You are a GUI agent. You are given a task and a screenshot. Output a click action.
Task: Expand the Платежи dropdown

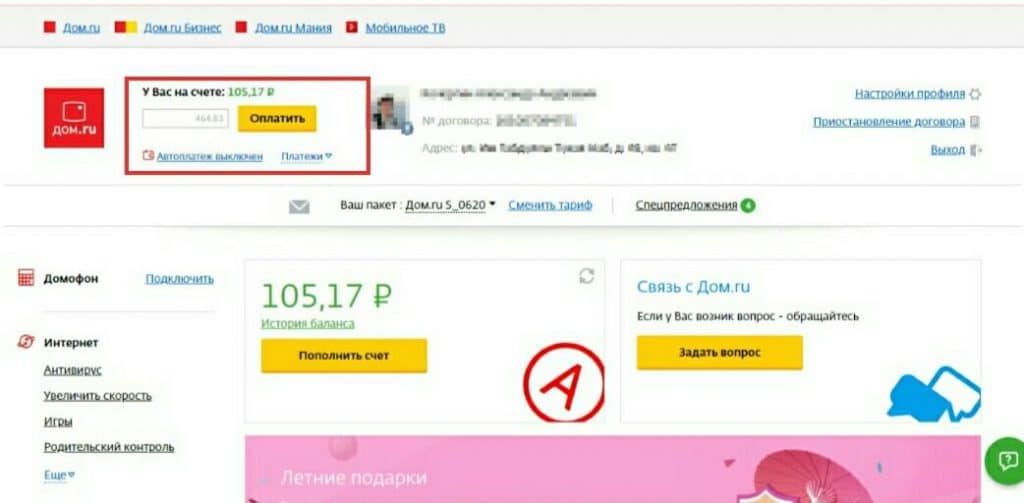pyautogui.click(x=306, y=156)
